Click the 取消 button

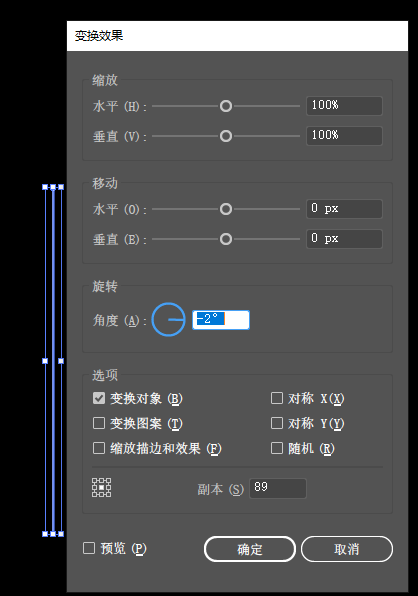[x=347, y=549]
